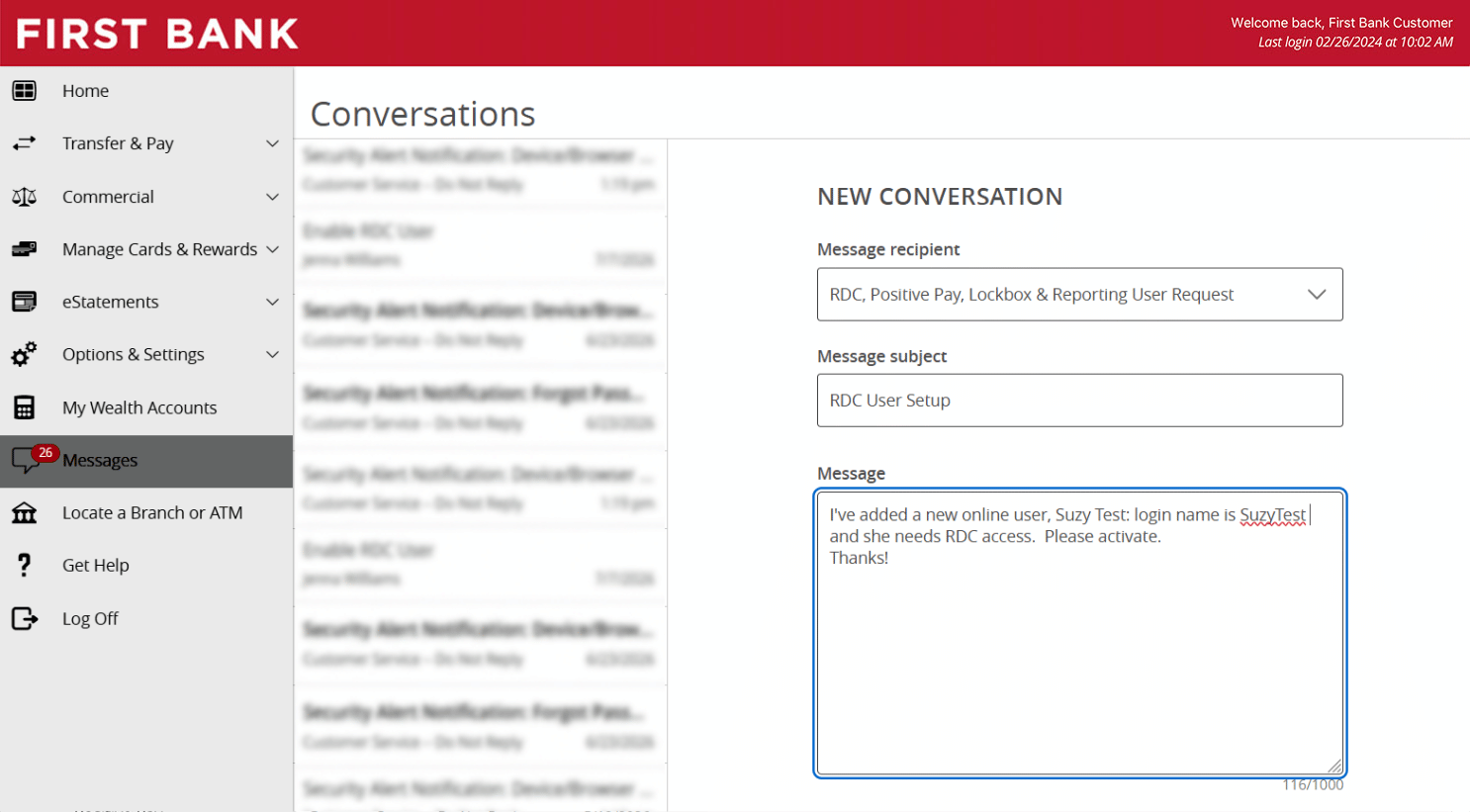Expand the eStatements submenu chevron

(272, 302)
